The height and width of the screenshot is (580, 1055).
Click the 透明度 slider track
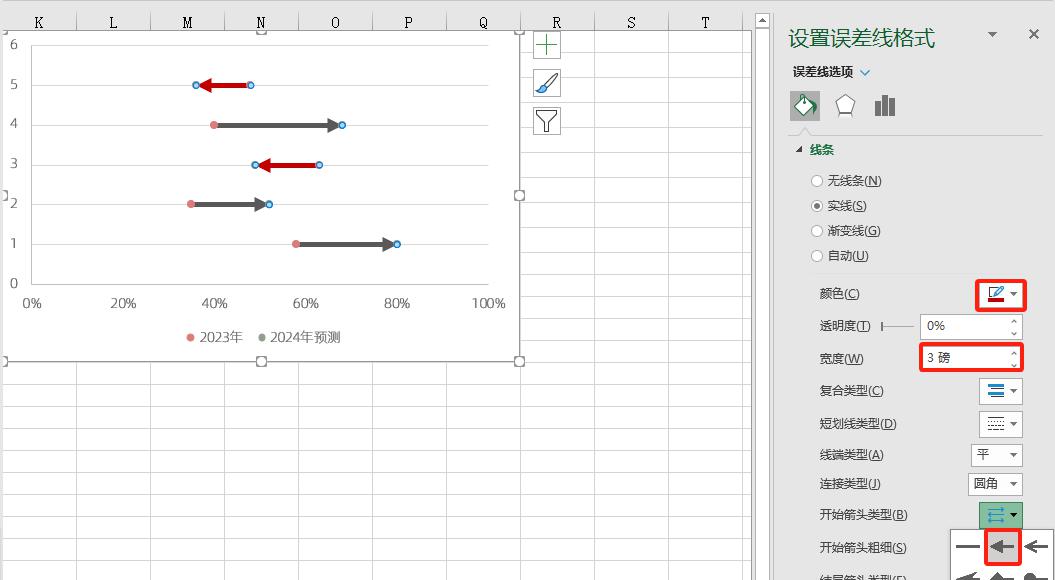[x=898, y=326]
